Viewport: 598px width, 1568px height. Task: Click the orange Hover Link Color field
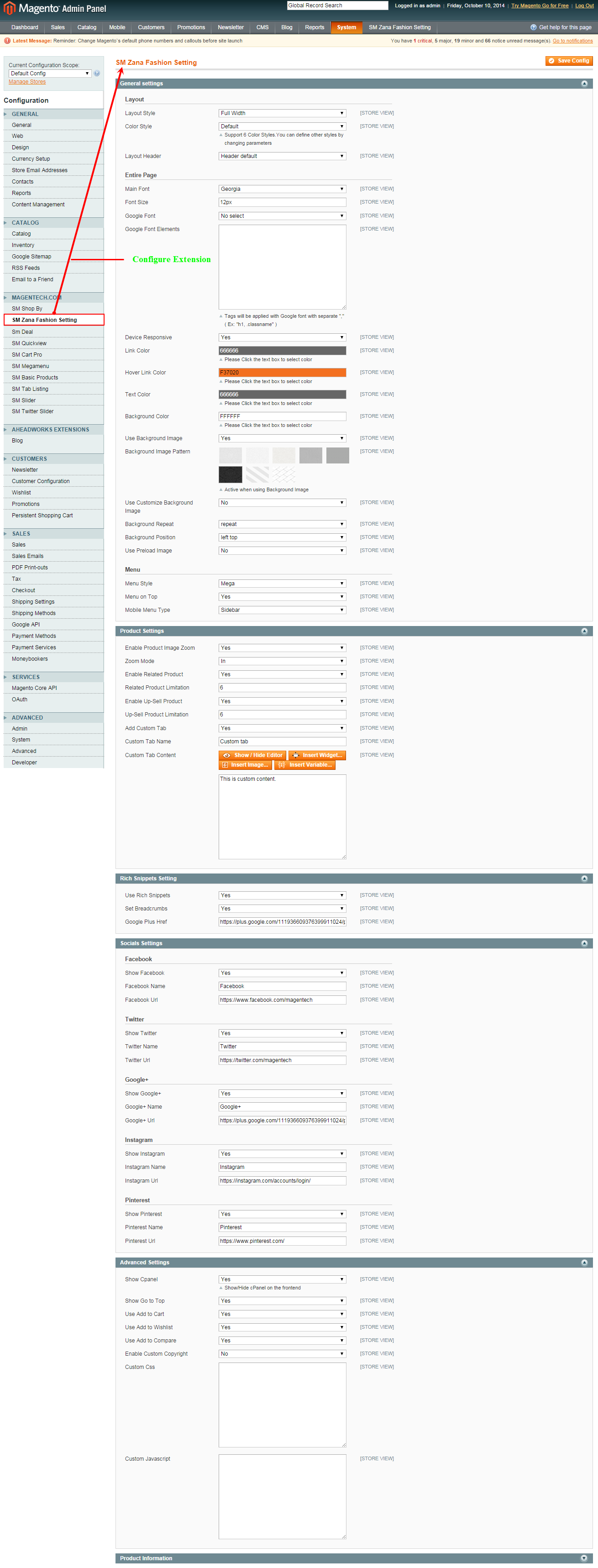[x=282, y=373]
